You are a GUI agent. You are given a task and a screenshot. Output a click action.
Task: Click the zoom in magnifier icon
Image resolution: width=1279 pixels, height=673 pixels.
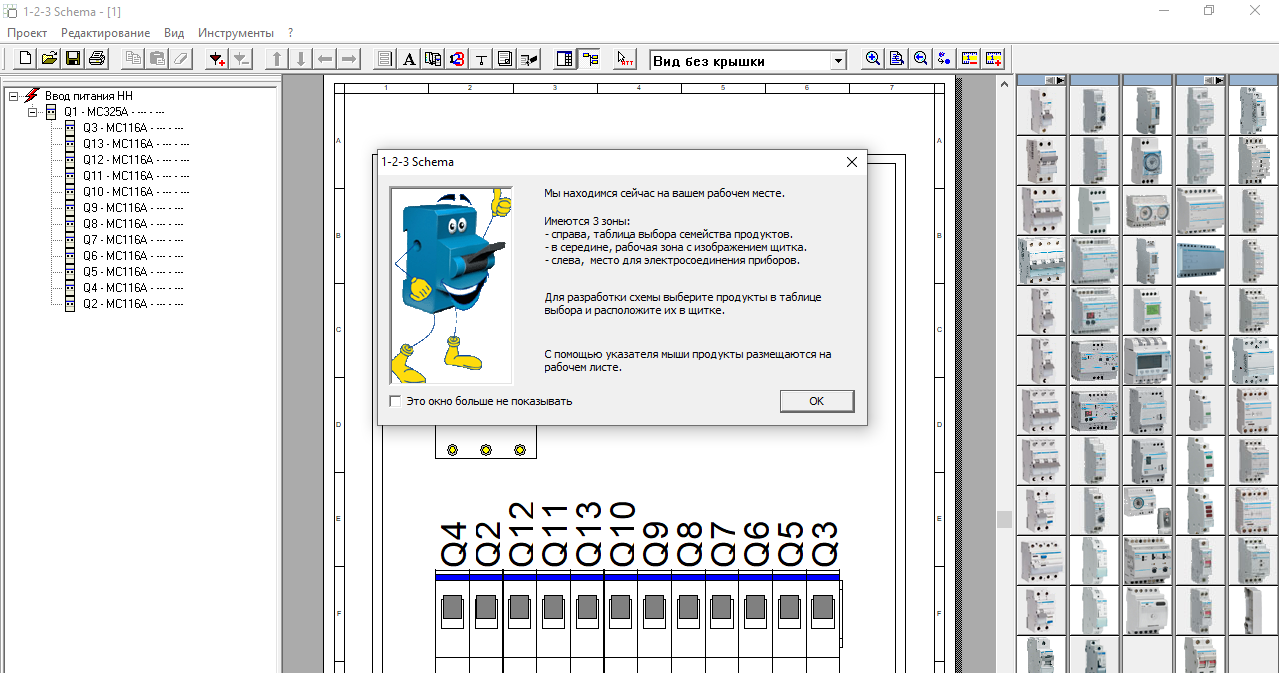[873, 59]
